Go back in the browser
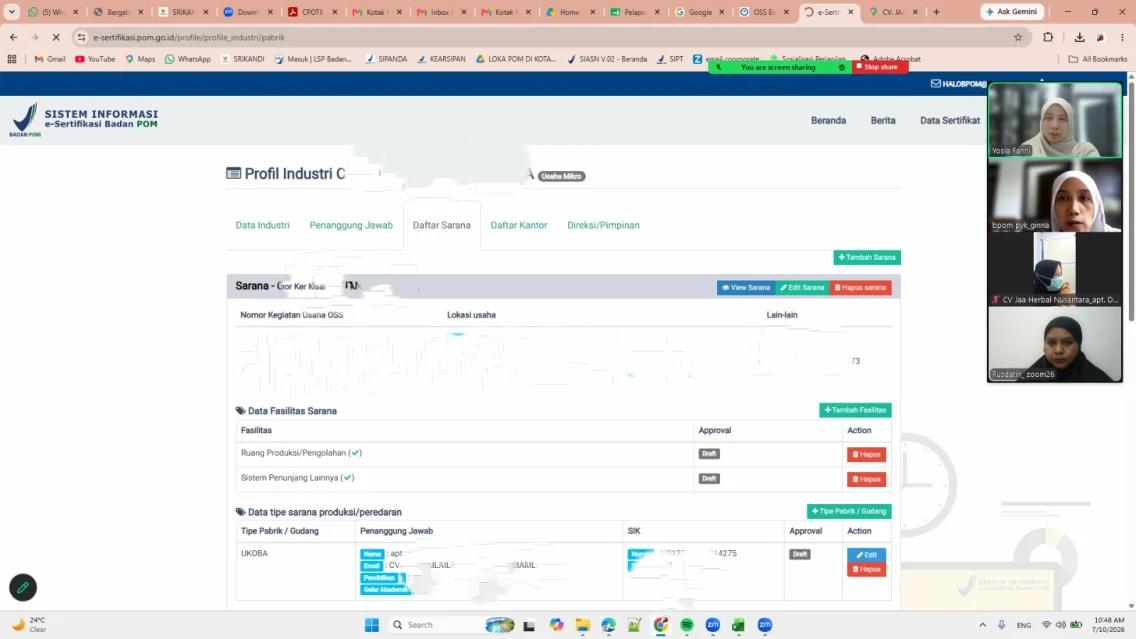The width and height of the screenshot is (1136, 639). click(14, 37)
